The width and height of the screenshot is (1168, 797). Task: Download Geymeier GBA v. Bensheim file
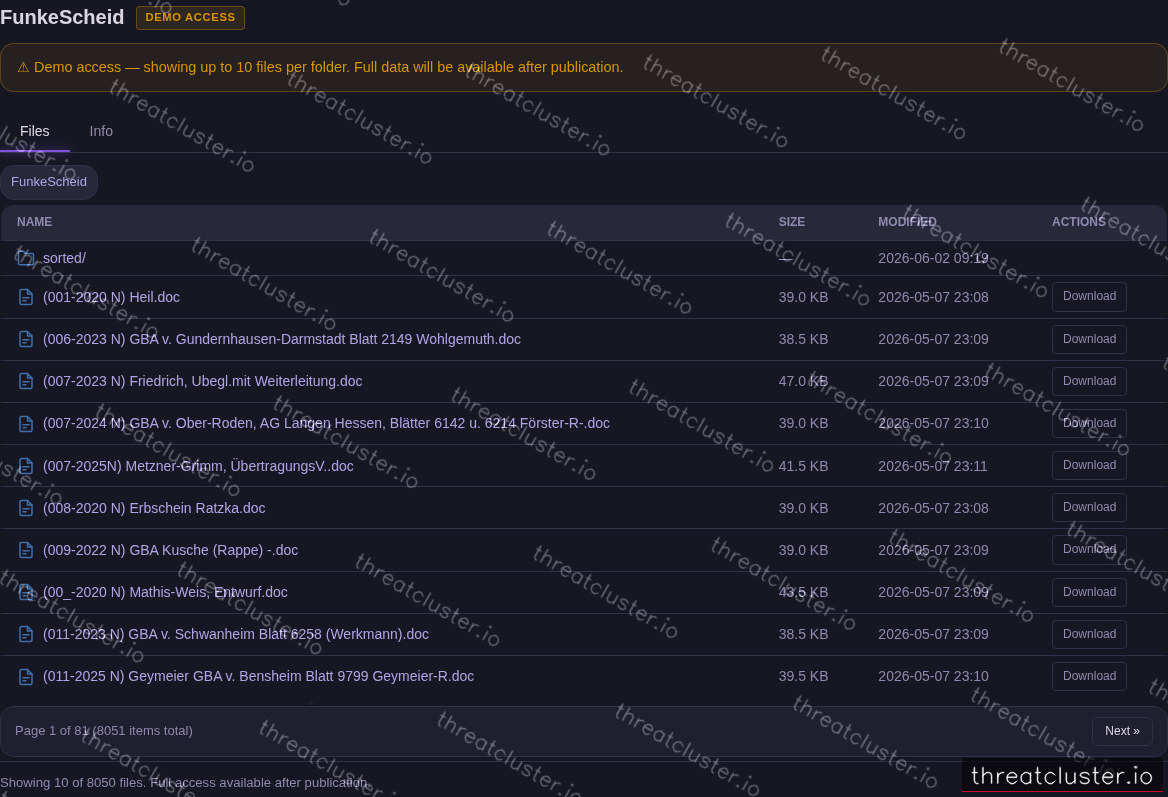tap(1089, 676)
